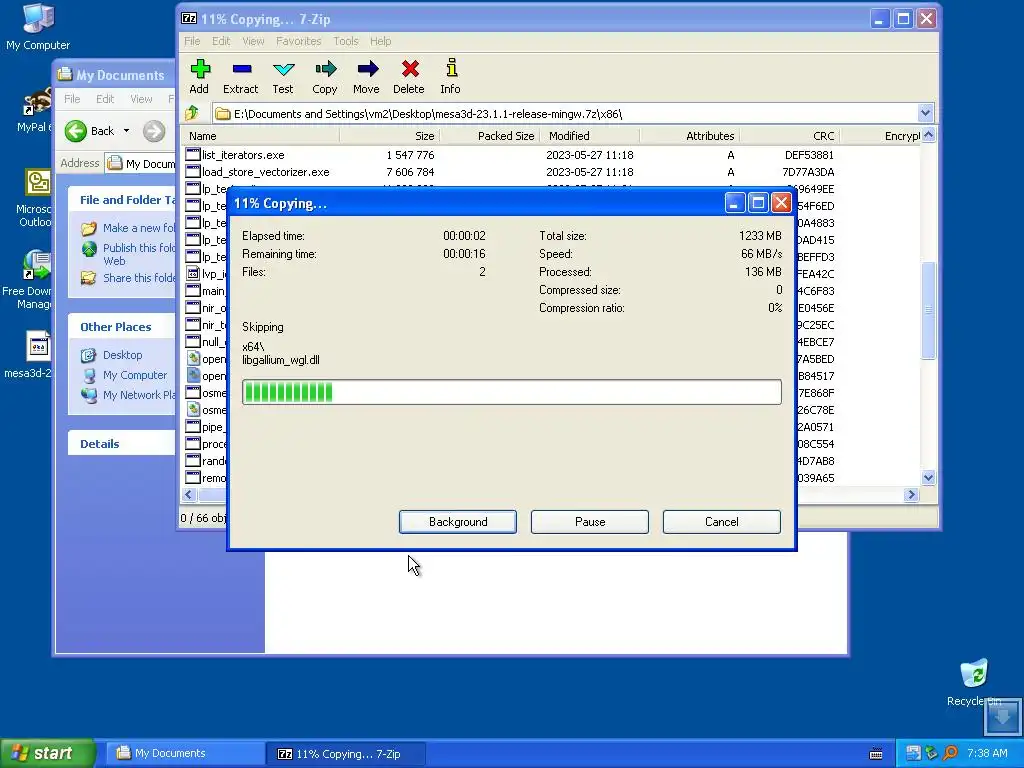
Task: Open the Tools menu
Action: tap(345, 41)
